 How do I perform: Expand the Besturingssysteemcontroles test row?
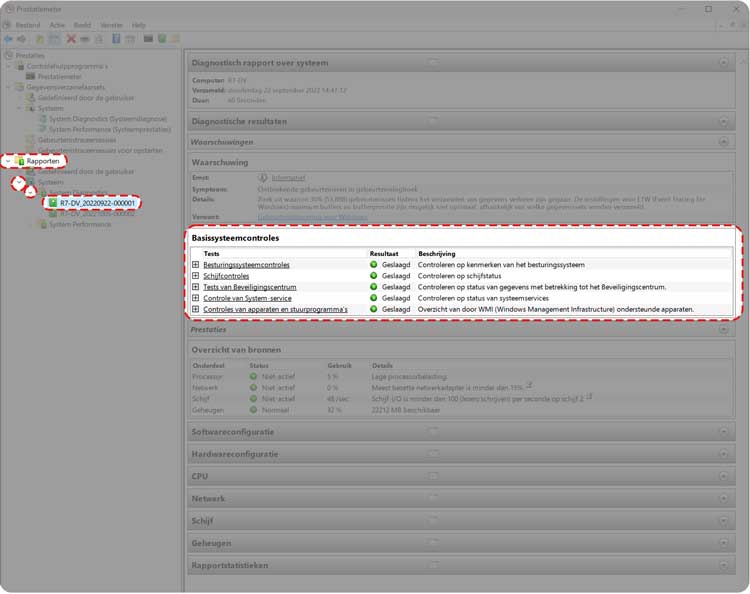(x=196, y=265)
